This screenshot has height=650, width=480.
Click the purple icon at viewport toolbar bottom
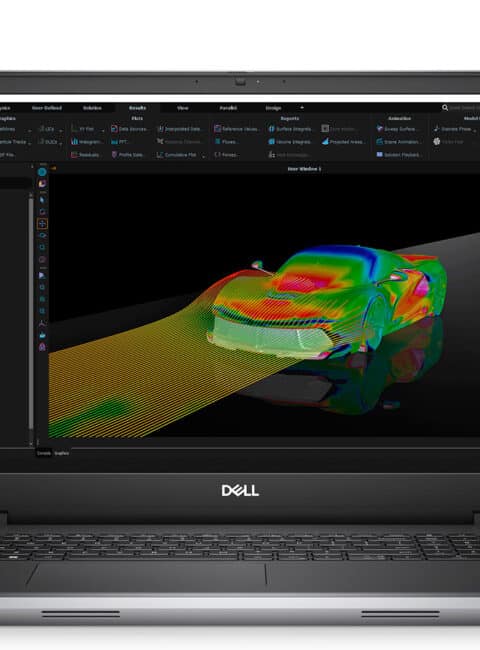(42, 347)
